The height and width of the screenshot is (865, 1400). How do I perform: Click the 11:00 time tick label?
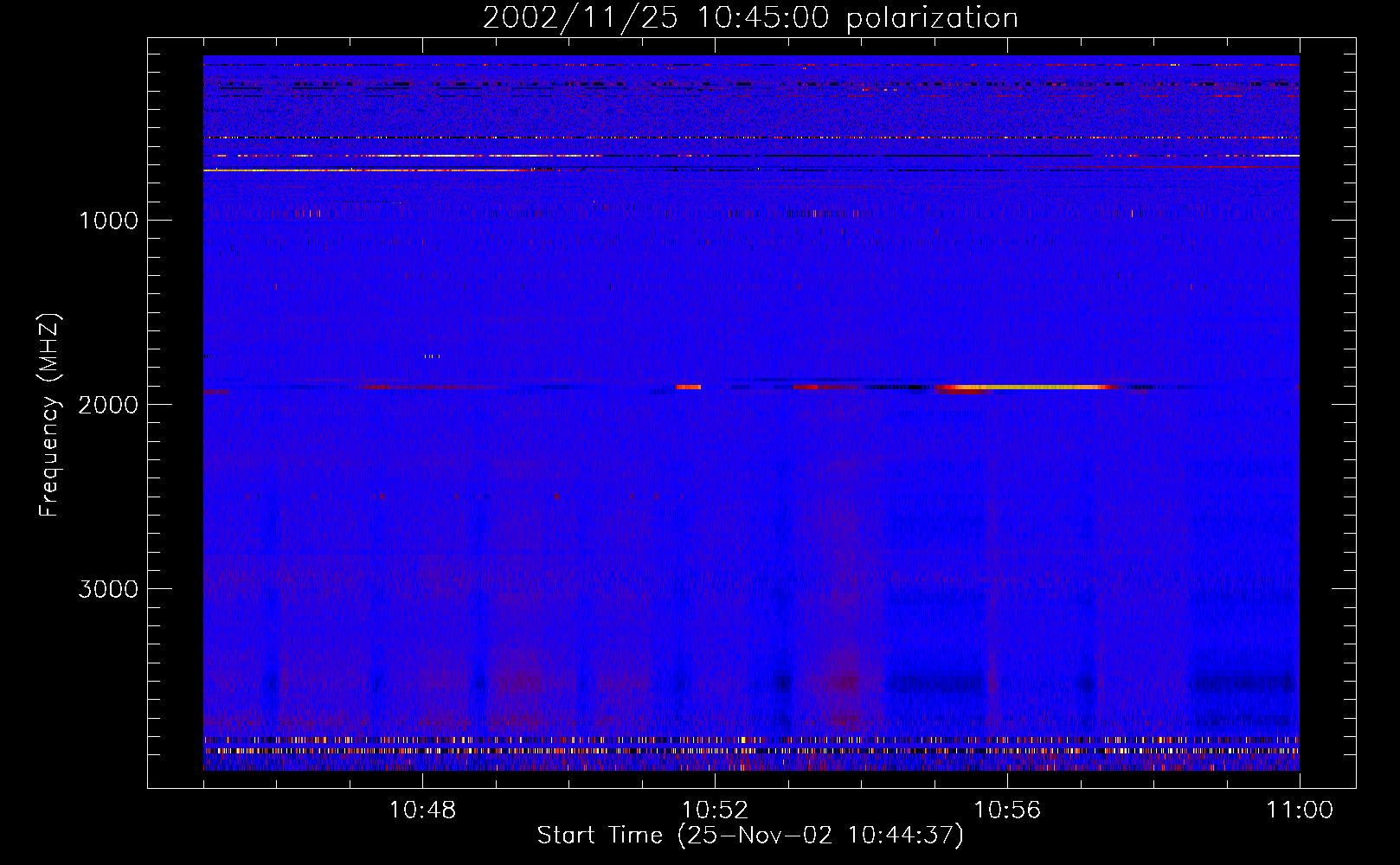tap(1300, 811)
